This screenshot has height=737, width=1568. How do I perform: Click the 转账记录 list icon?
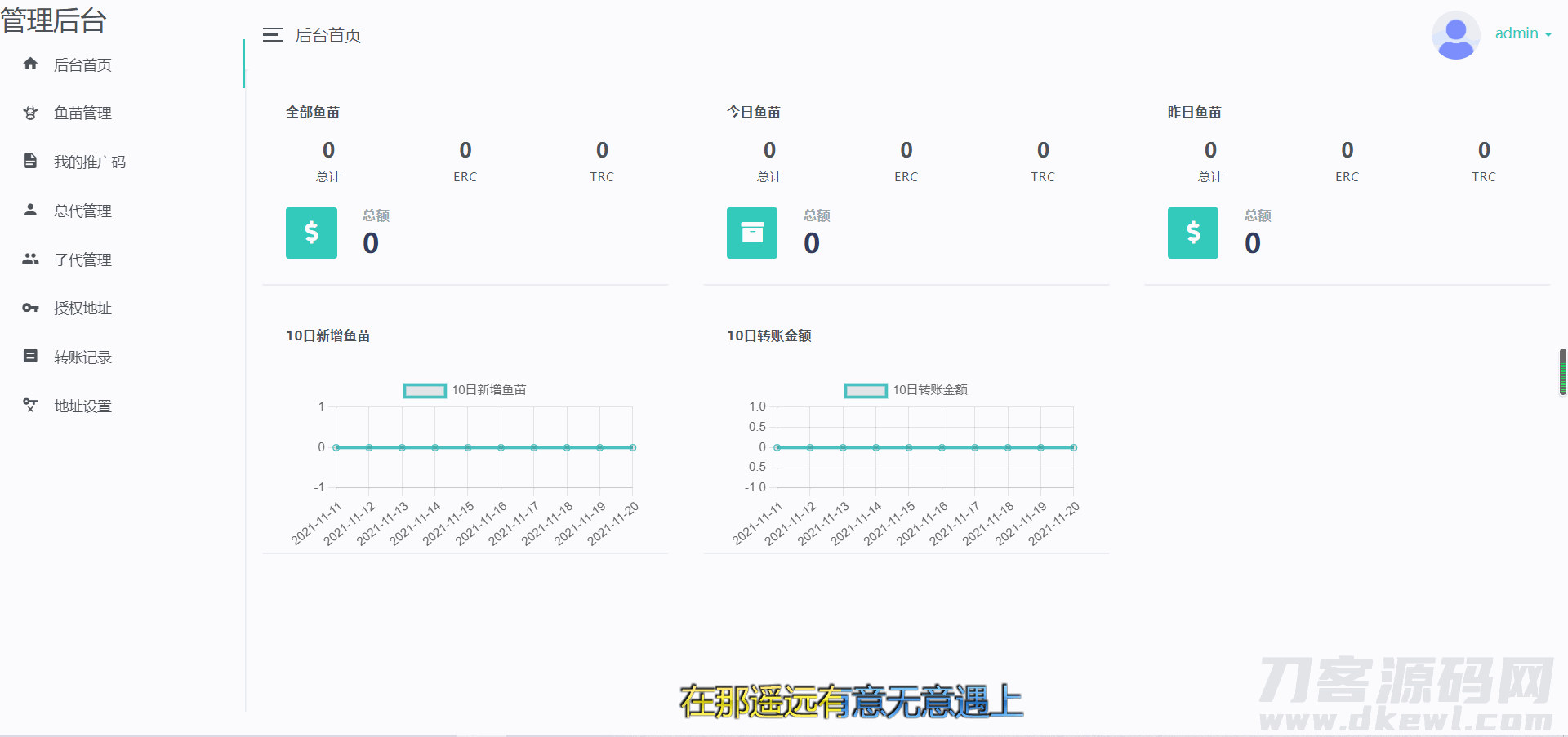[x=30, y=356]
